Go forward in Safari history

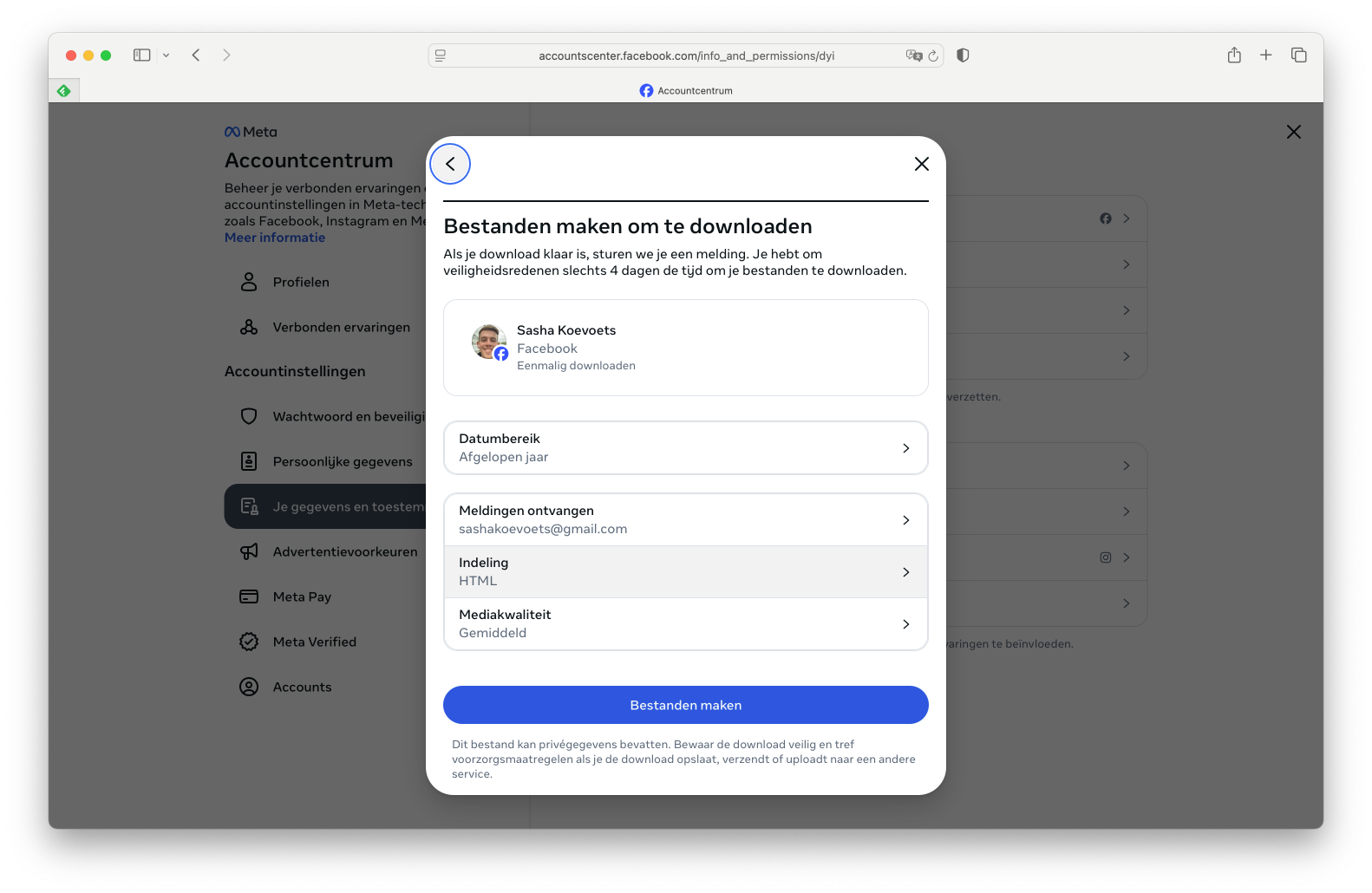pos(226,55)
